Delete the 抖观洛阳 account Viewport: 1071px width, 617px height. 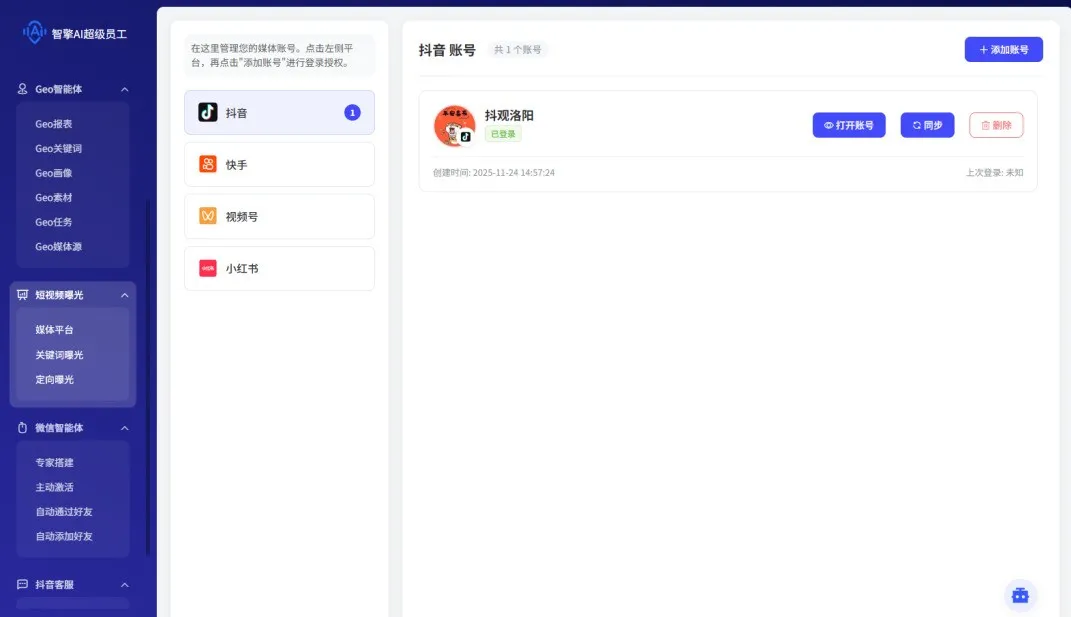(996, 125)
